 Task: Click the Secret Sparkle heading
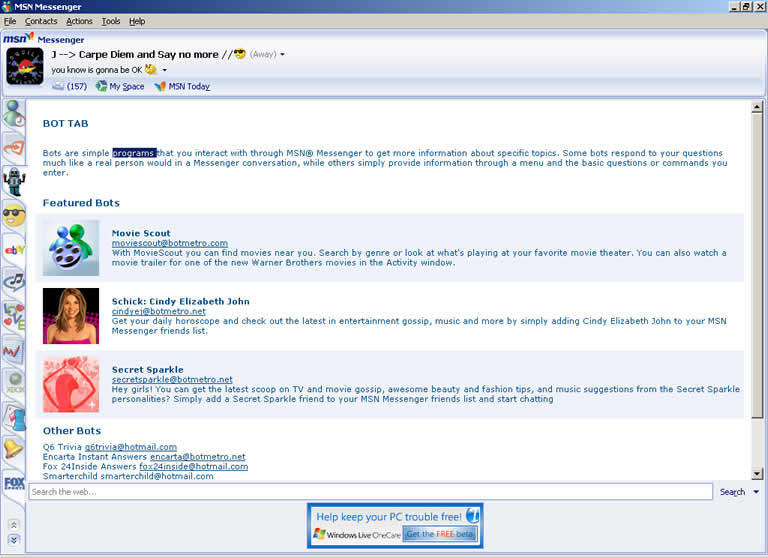(x=147, y=369)
